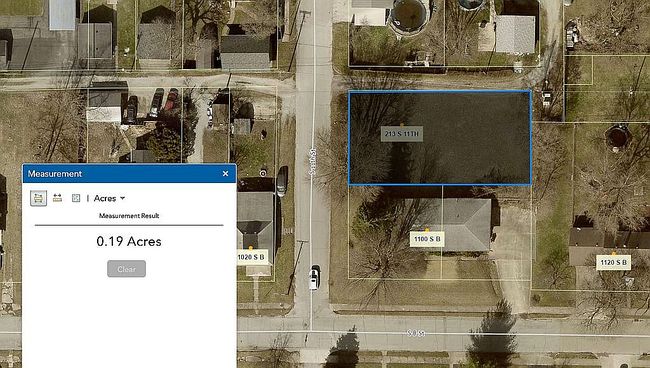Viewport: 650px width, 368px height.
Task: Click the S B St street label
Action: (x=415, y=333)
